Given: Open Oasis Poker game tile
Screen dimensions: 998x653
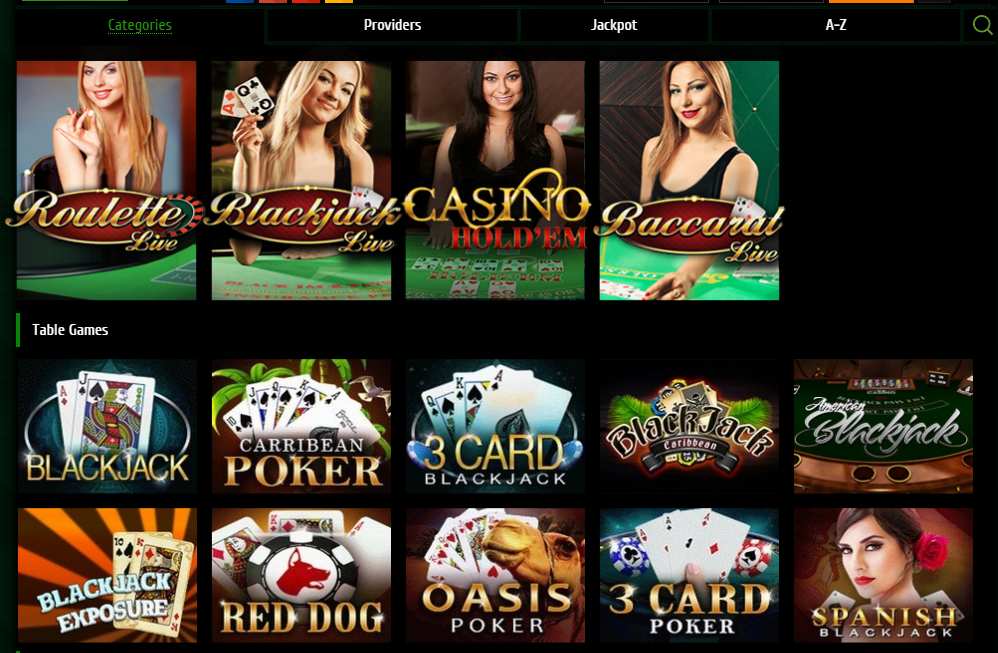Looking at the screenshot, I should 495,575.
